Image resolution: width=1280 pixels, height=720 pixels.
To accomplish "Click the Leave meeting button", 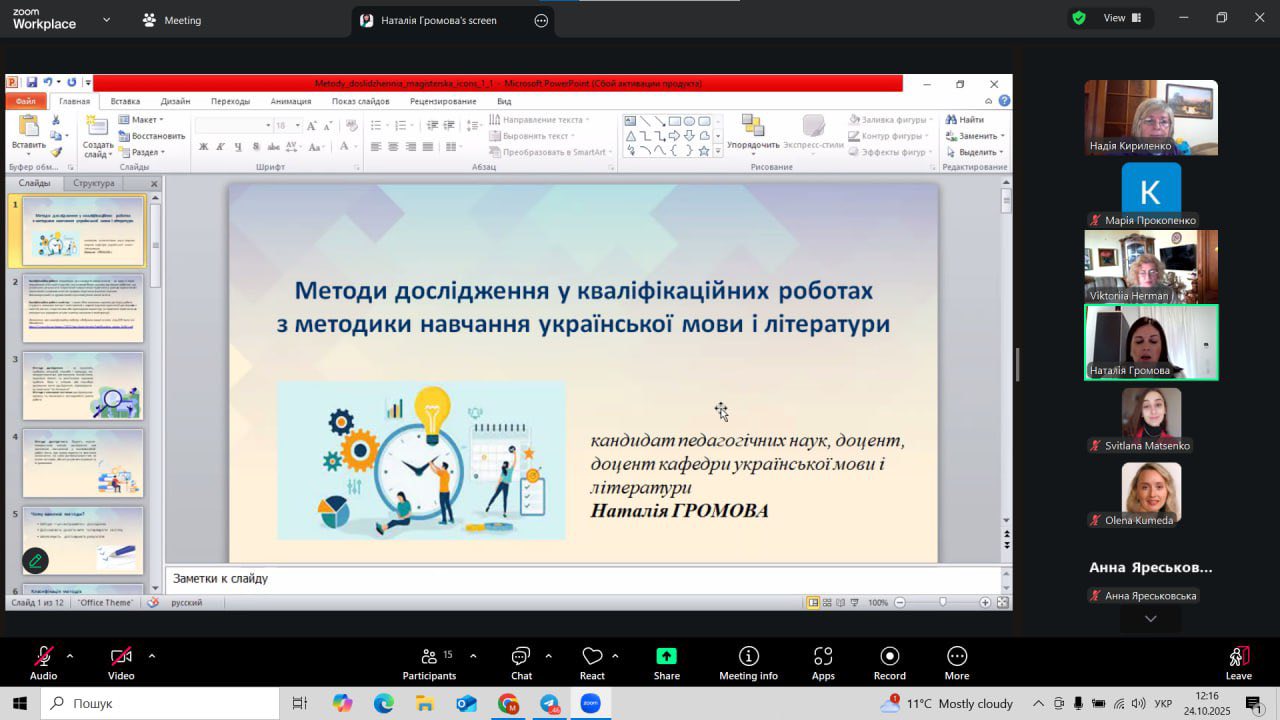I will tap(1238, 661).
